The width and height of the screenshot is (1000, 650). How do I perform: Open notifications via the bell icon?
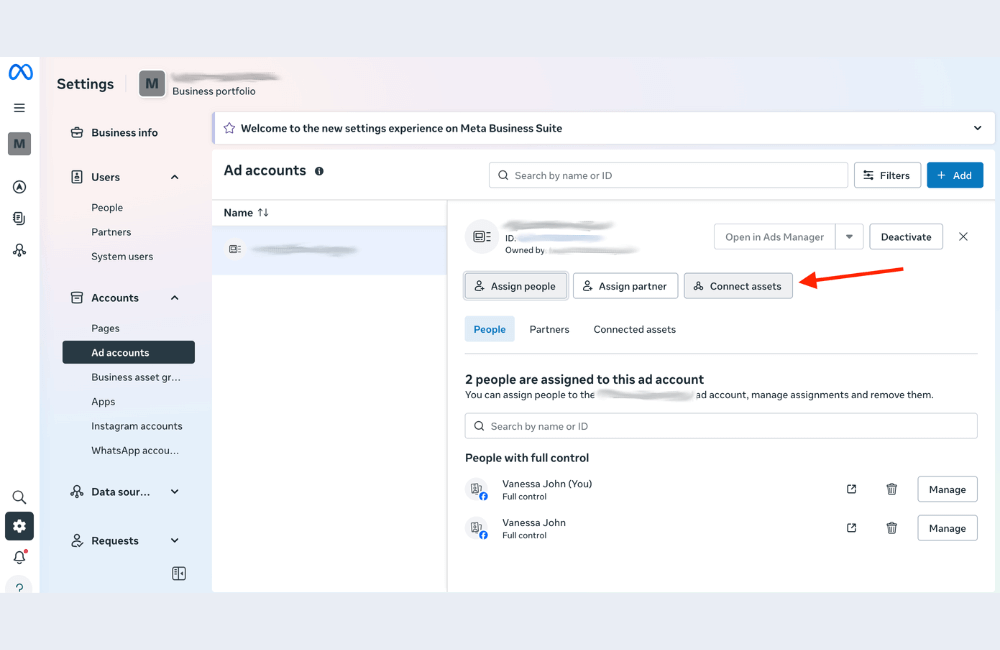pos(19,558)
